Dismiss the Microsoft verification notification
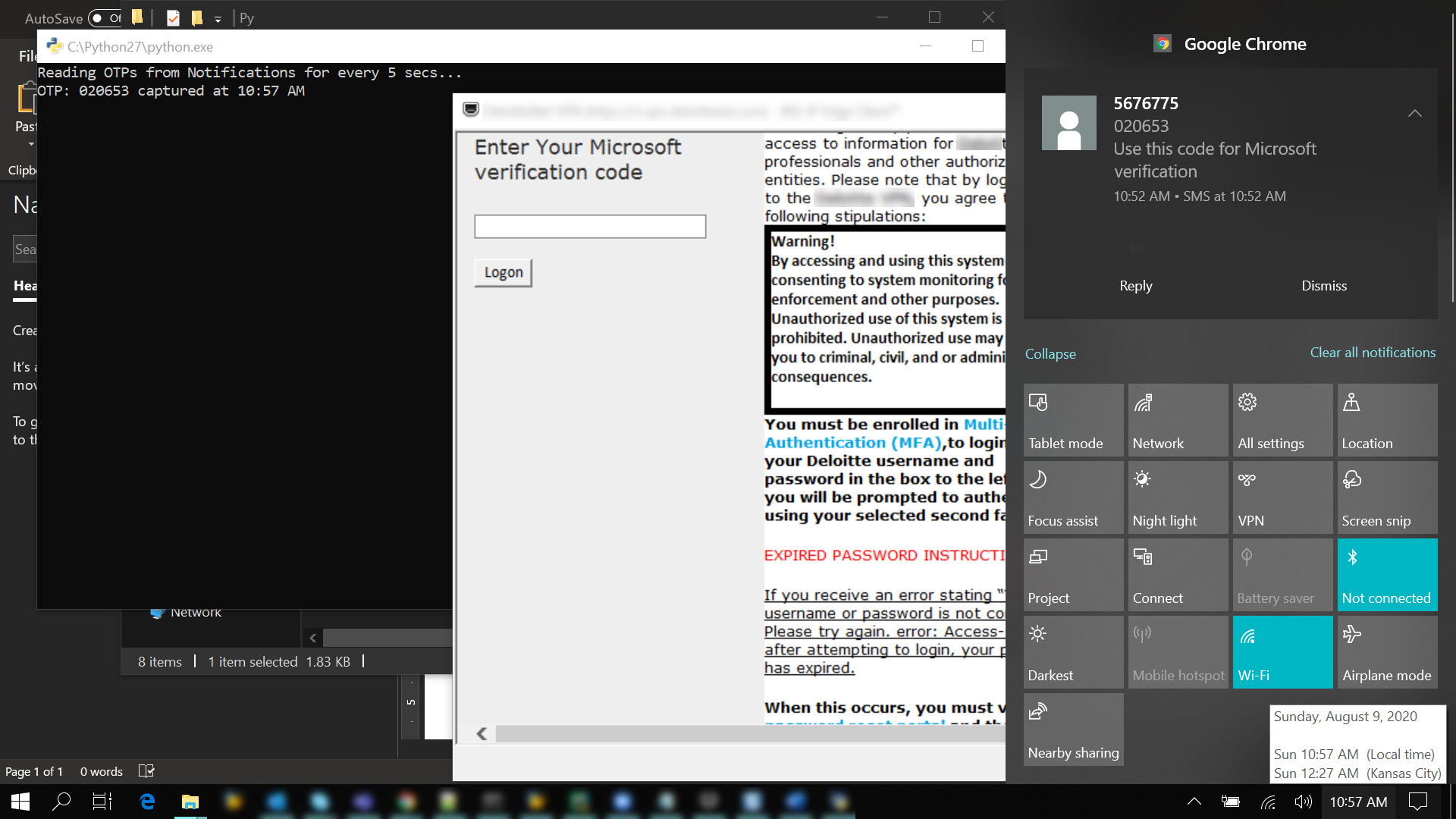 tap(1323, 286)
